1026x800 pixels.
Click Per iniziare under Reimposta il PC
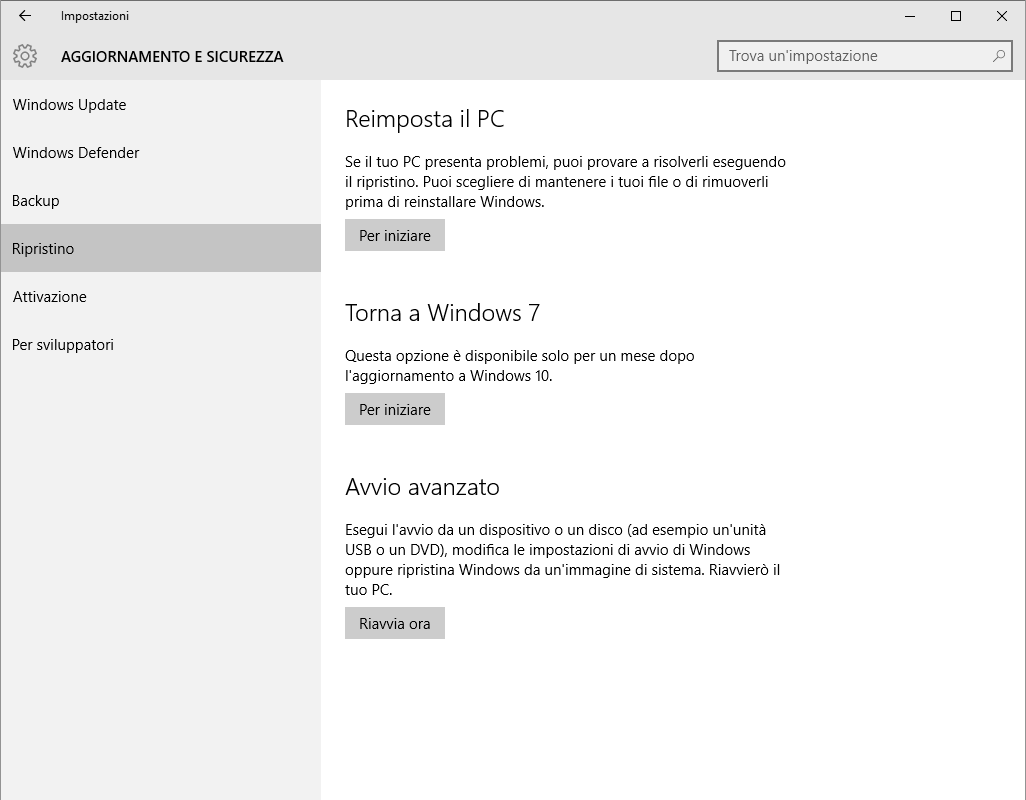[395, 235]
